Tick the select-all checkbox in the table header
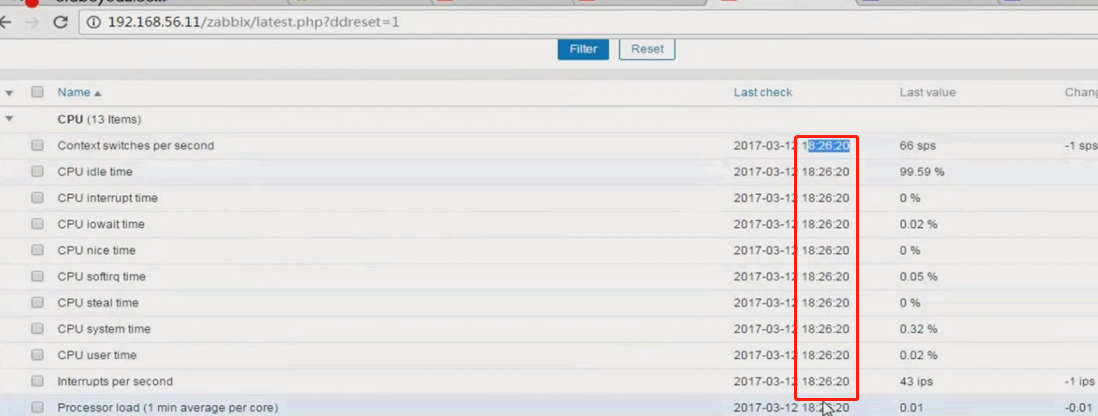Image resolution: width=1098 pixels, height=416 pixels. click(37, 92)
